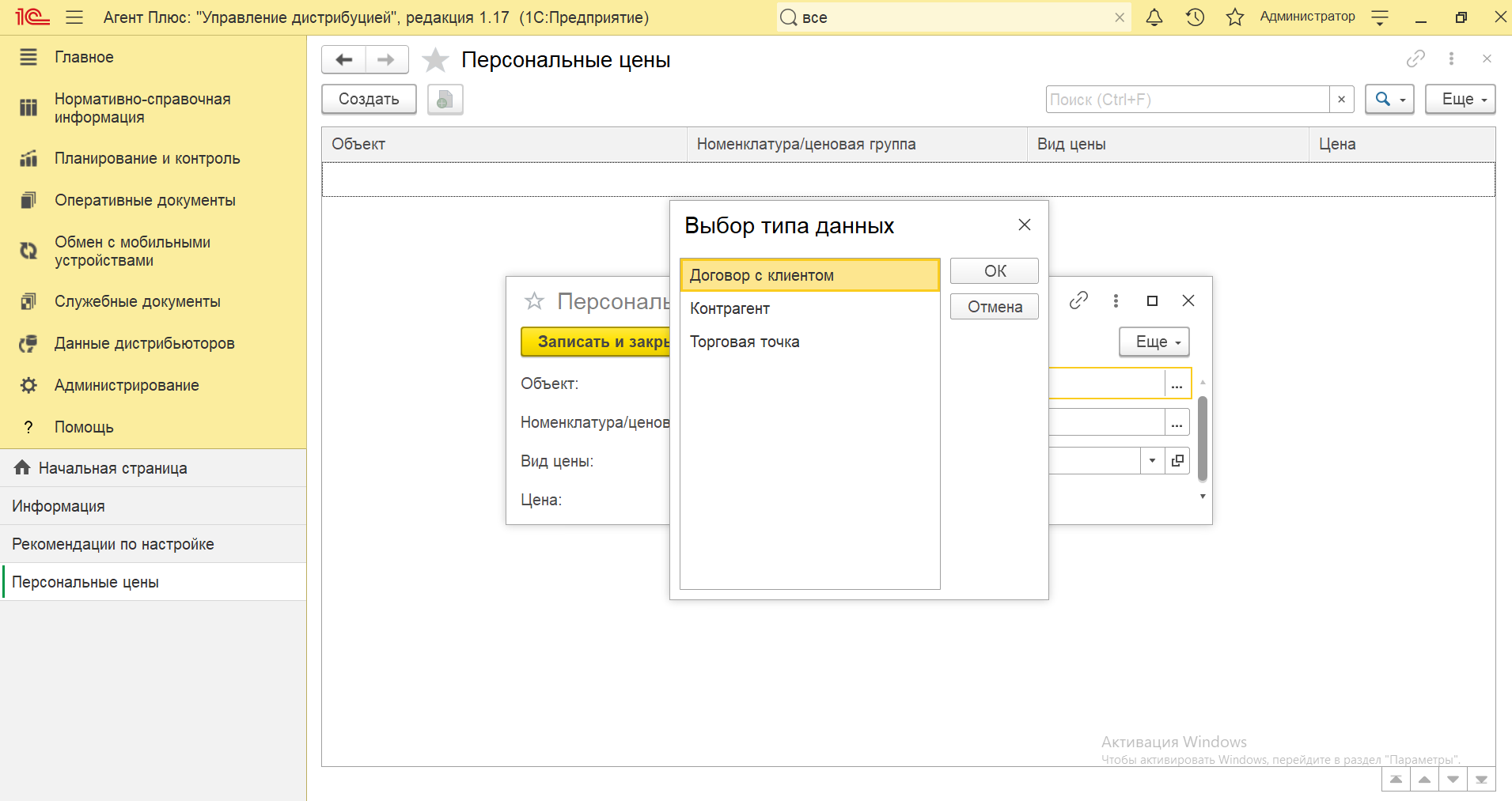1512x801 pixels.
Task: Add Персональные цены list to favorites star
Action: point(435,60)
